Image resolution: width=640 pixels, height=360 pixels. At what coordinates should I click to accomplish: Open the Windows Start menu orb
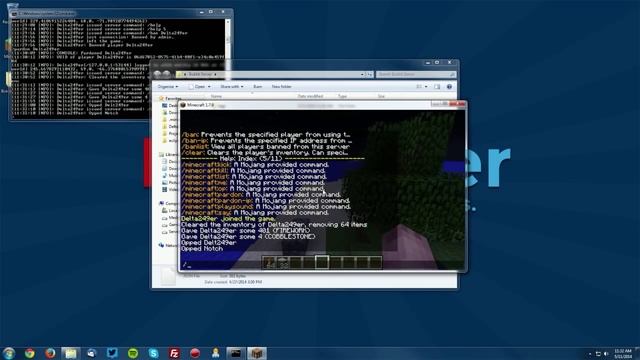point(9,353)
